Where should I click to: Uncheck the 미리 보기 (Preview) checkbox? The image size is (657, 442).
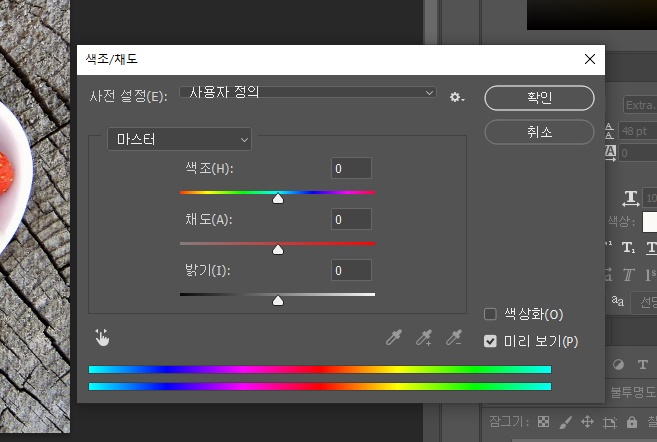(490, 341)
